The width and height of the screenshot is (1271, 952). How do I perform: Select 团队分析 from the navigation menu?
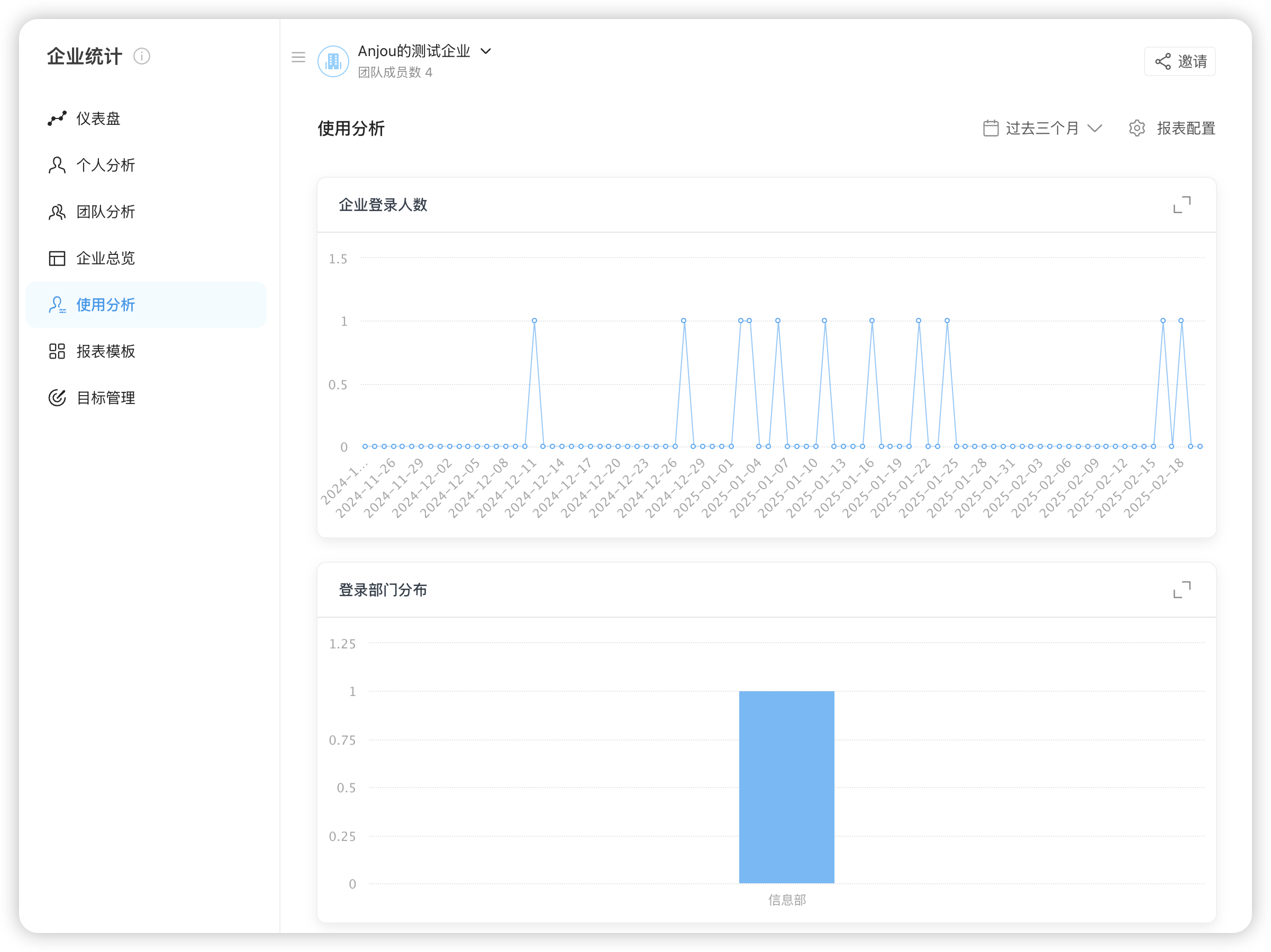(106, 212)
